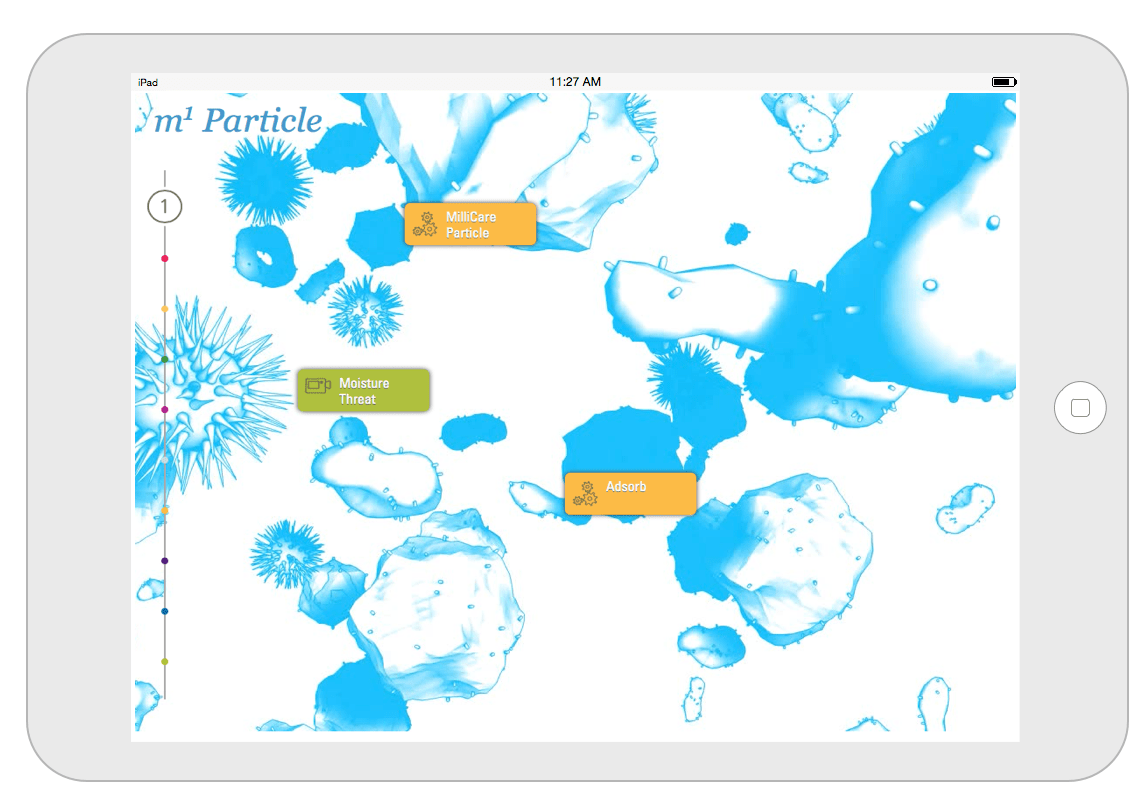
Task: Select the red dot on the timeline
Action: pos(163,257)
